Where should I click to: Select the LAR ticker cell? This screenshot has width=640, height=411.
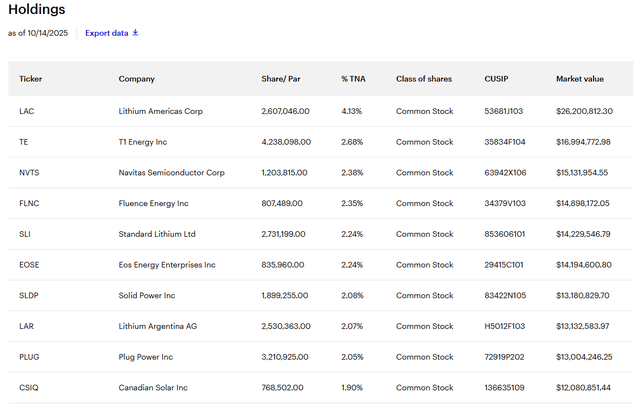pyautogui.click(x=27, y=326)
